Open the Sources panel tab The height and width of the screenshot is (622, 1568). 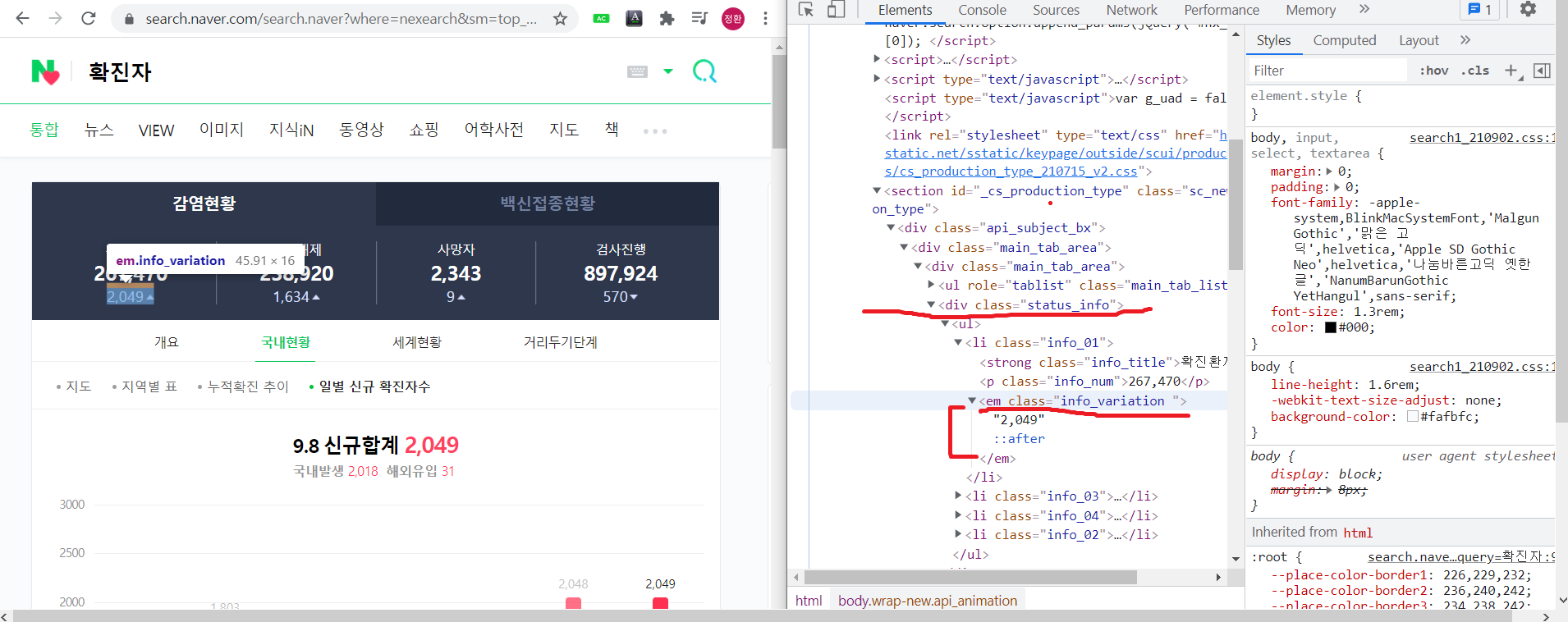coord(1056,10)
